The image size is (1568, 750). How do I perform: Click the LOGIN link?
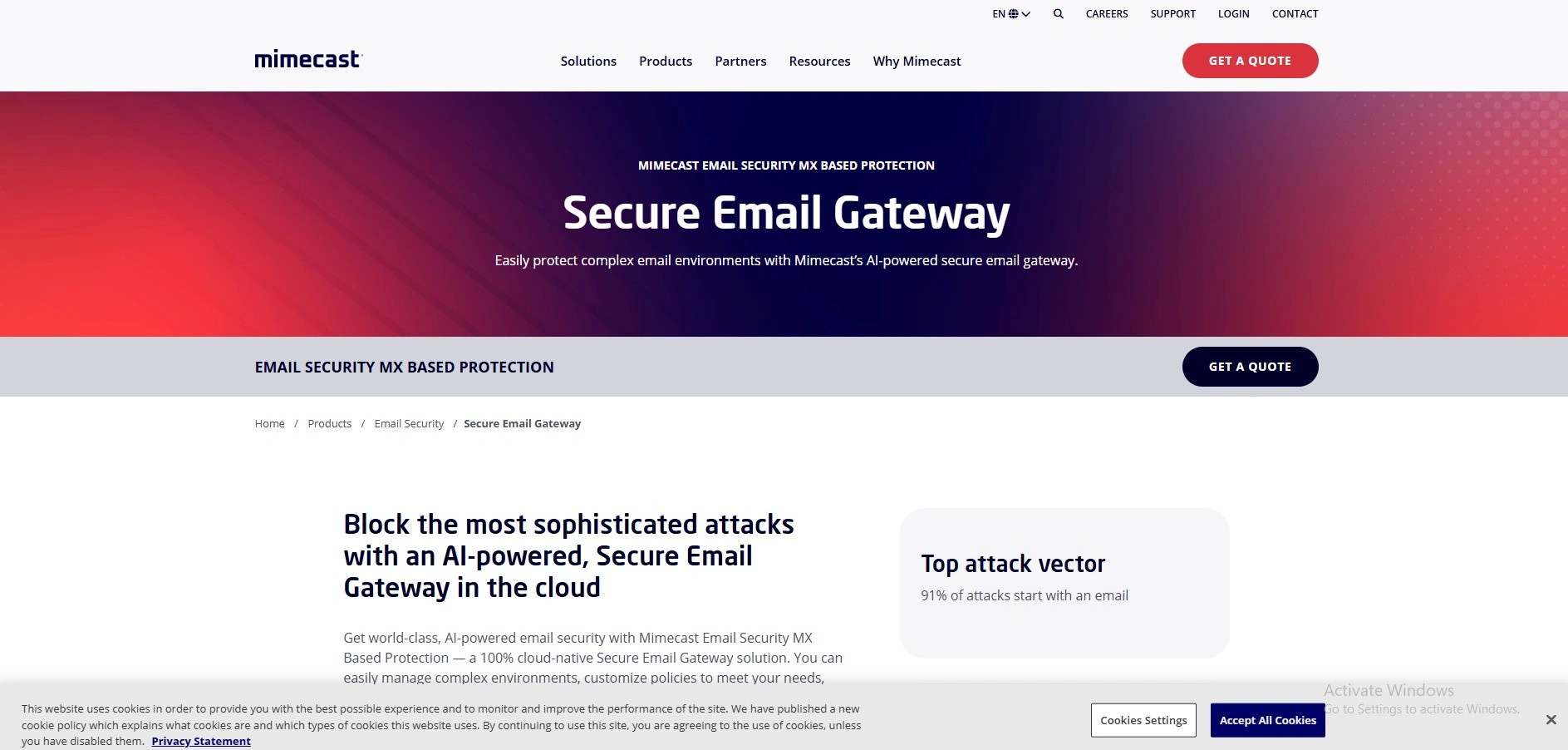point(1233,13)
